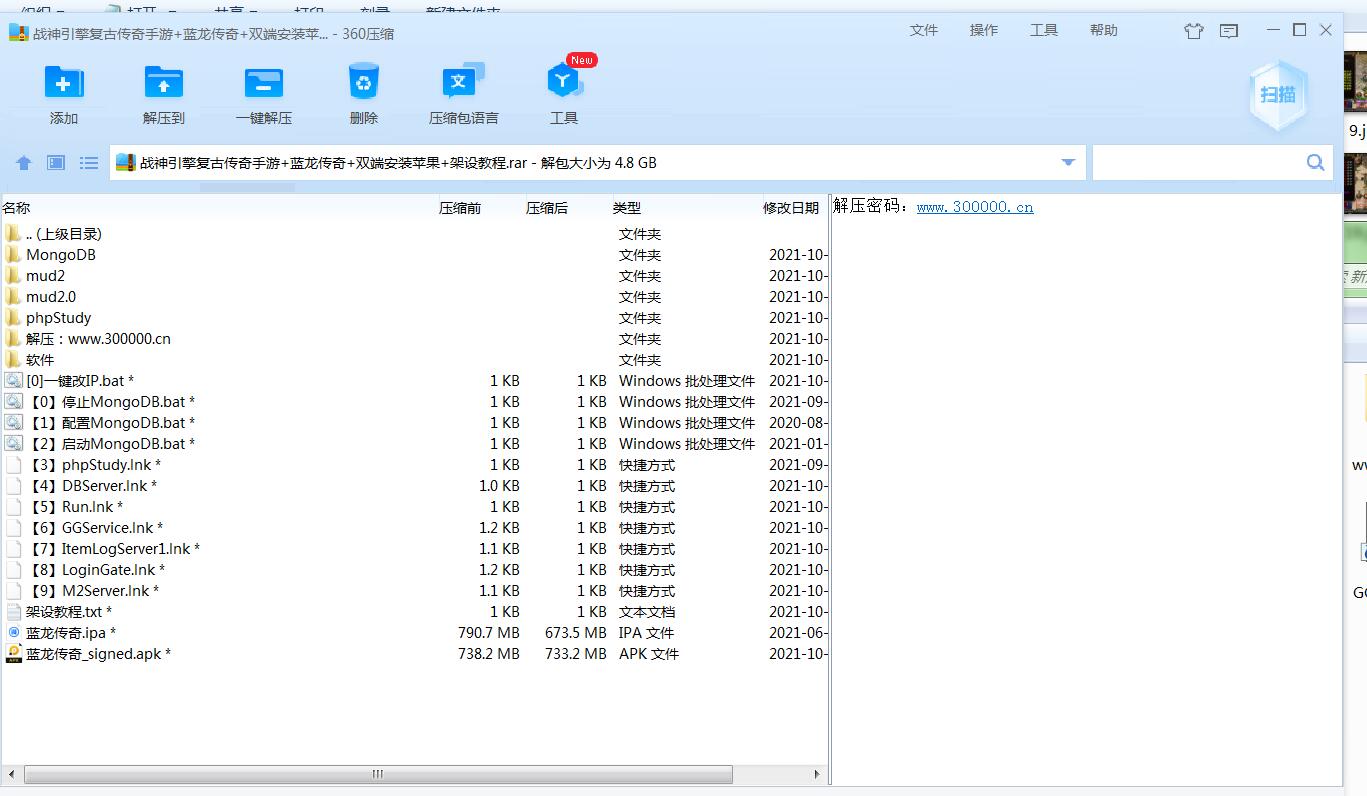1367x796 pixels.
Task: Sort the file list by 名称 column header
Action: tap(16, 208)
